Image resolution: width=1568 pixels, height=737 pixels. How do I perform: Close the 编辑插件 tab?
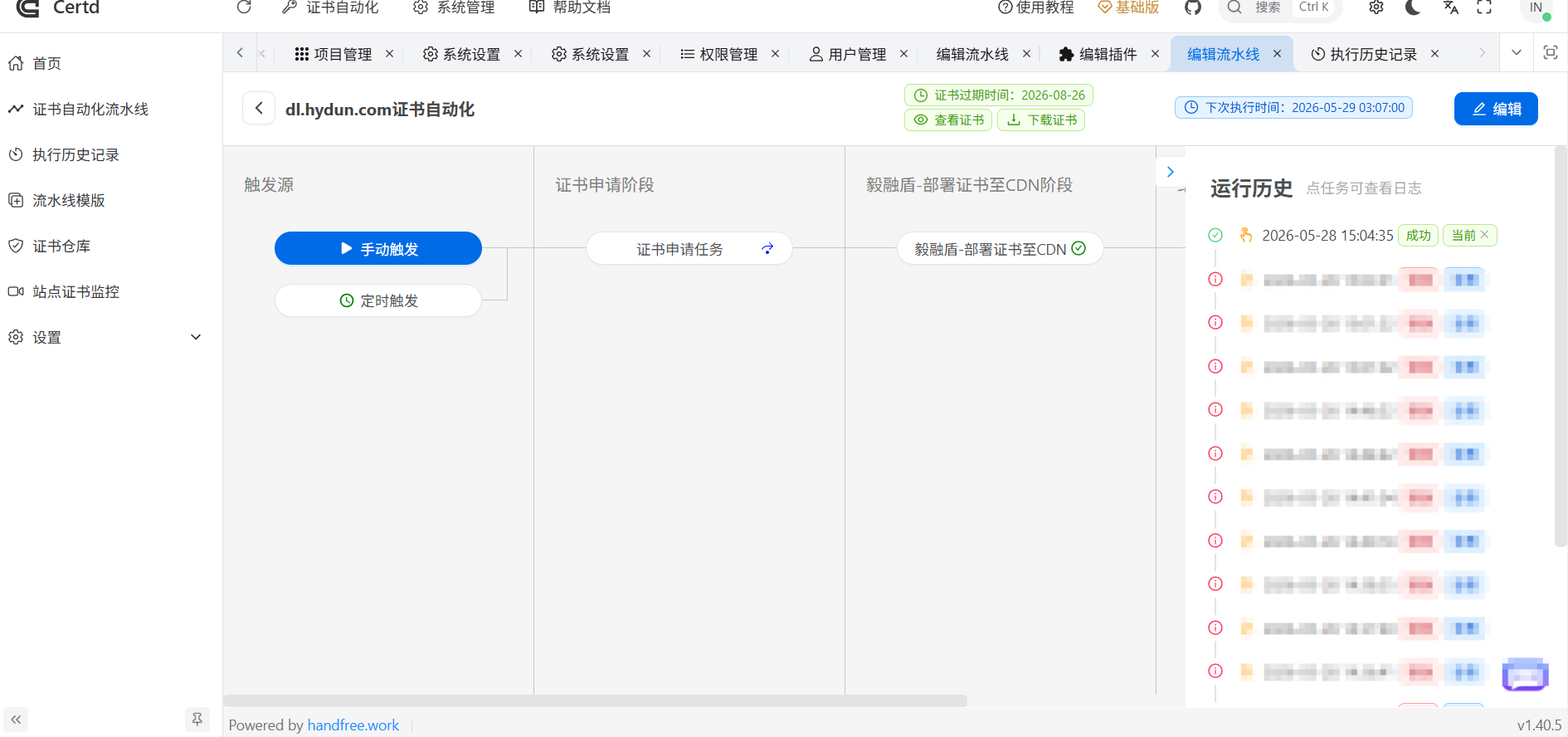tap(1156, 54)
